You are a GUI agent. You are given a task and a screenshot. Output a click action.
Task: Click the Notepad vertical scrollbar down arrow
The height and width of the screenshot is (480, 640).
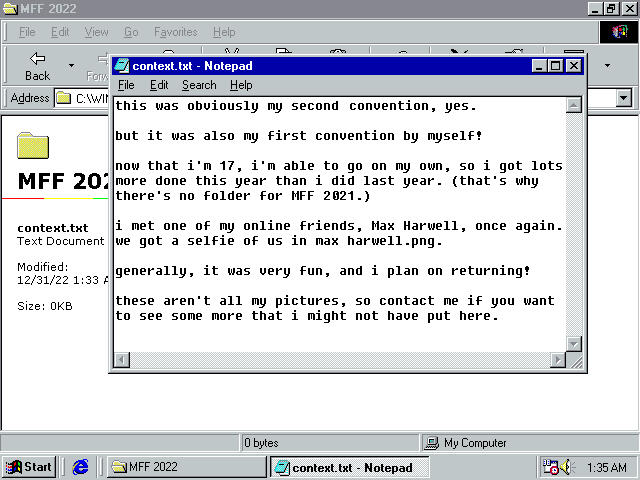(x=574, y=343)
